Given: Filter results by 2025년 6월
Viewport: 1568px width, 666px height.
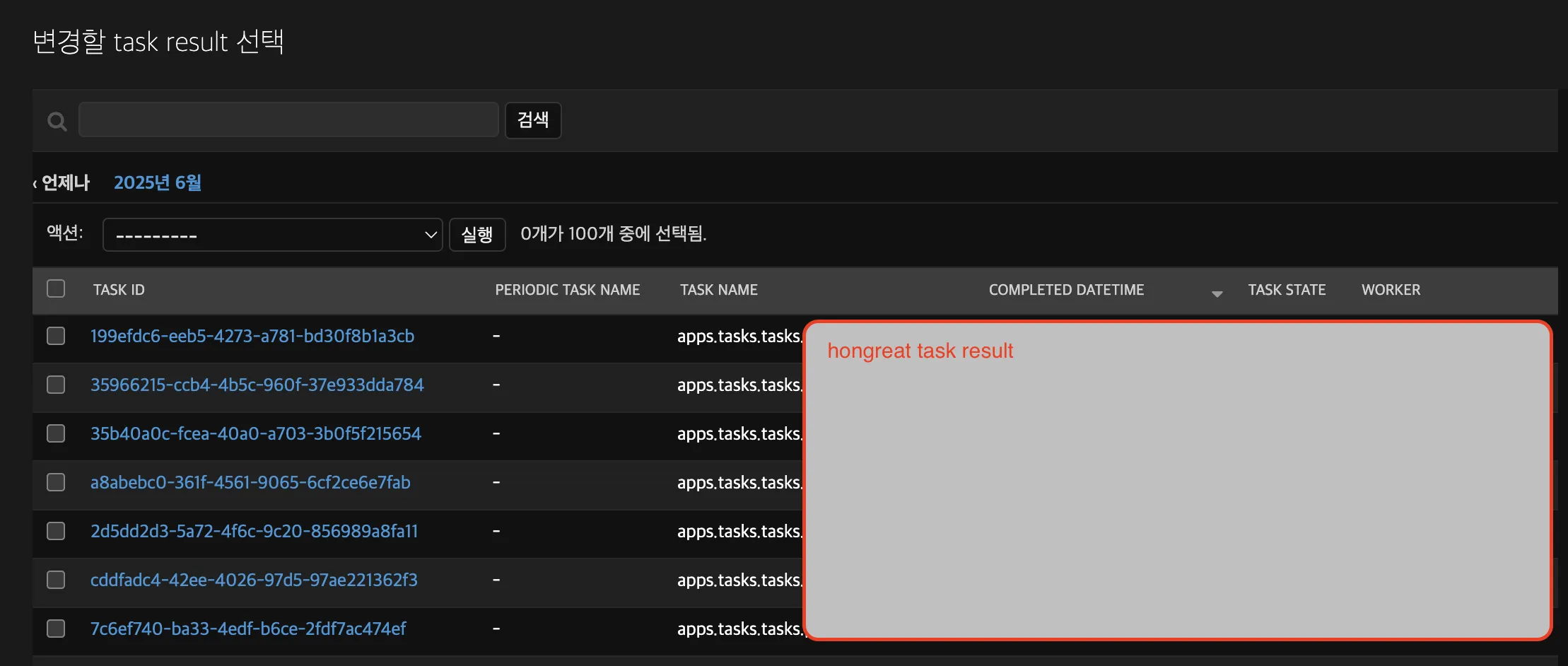Looking at the screenshot, I should (158, 182).
